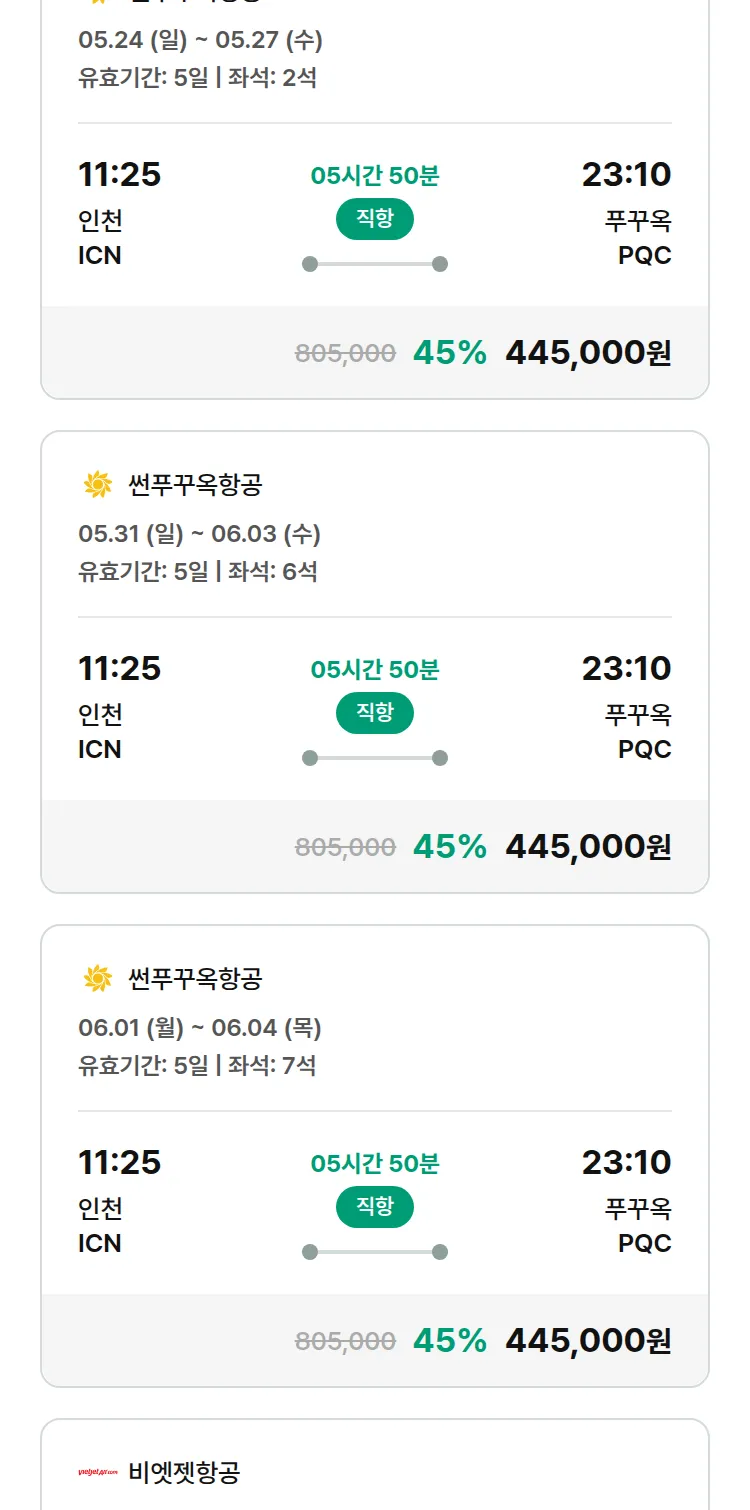Open the 06.01 (월) ~ 06.04 (목) flight

pyautogui.click(x=200, y=1028)
